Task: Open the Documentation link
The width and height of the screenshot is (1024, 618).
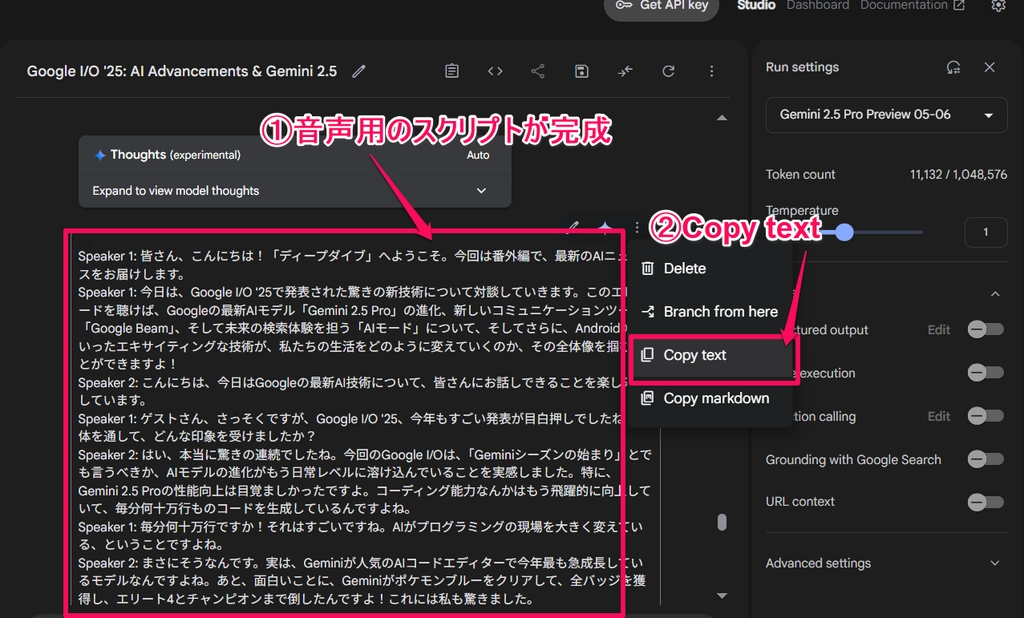Action: tap(912, 6)
